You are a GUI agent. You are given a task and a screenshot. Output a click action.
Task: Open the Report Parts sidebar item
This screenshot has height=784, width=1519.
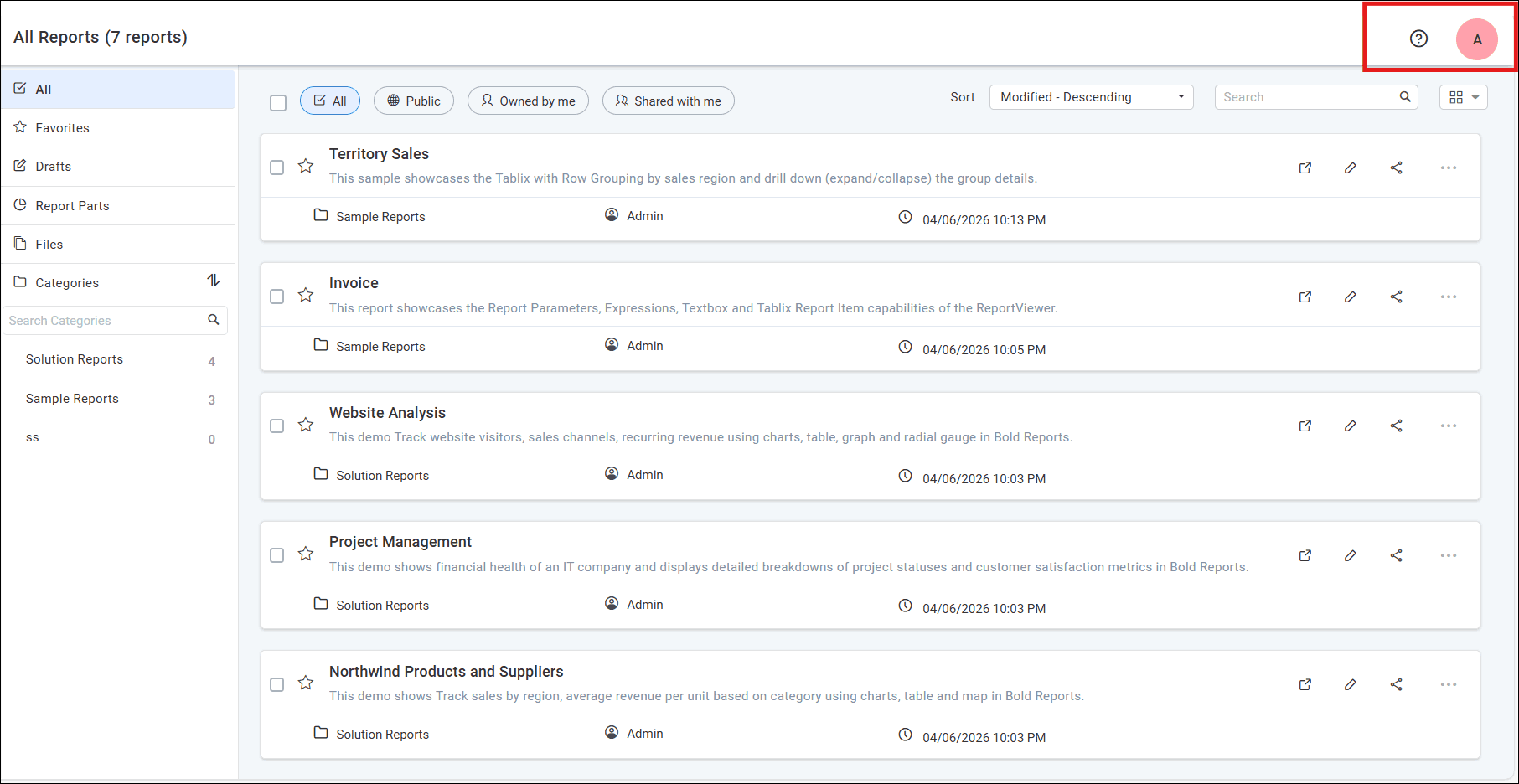point(72,206)
